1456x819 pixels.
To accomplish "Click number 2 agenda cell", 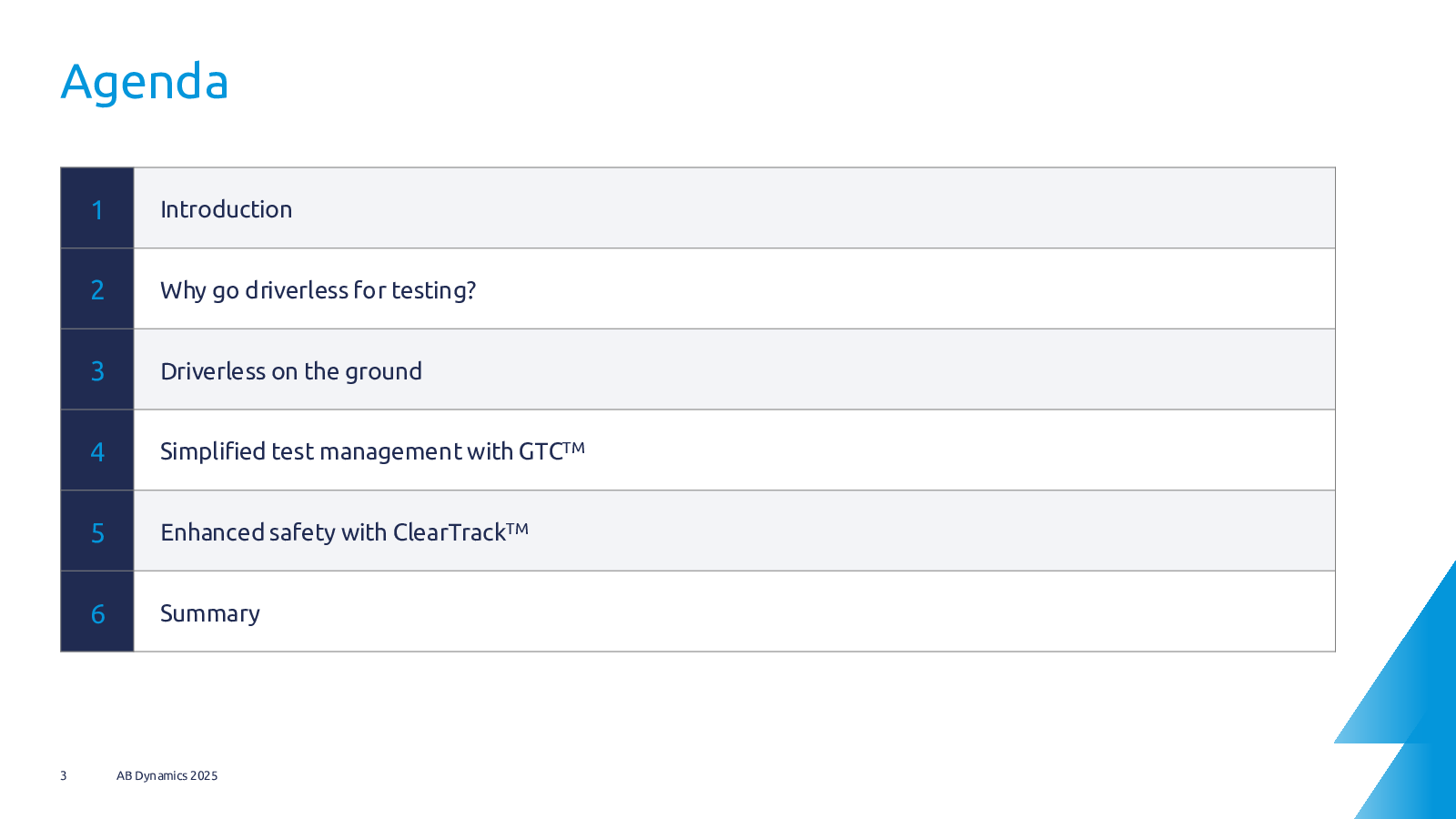I will pos(97,289).
